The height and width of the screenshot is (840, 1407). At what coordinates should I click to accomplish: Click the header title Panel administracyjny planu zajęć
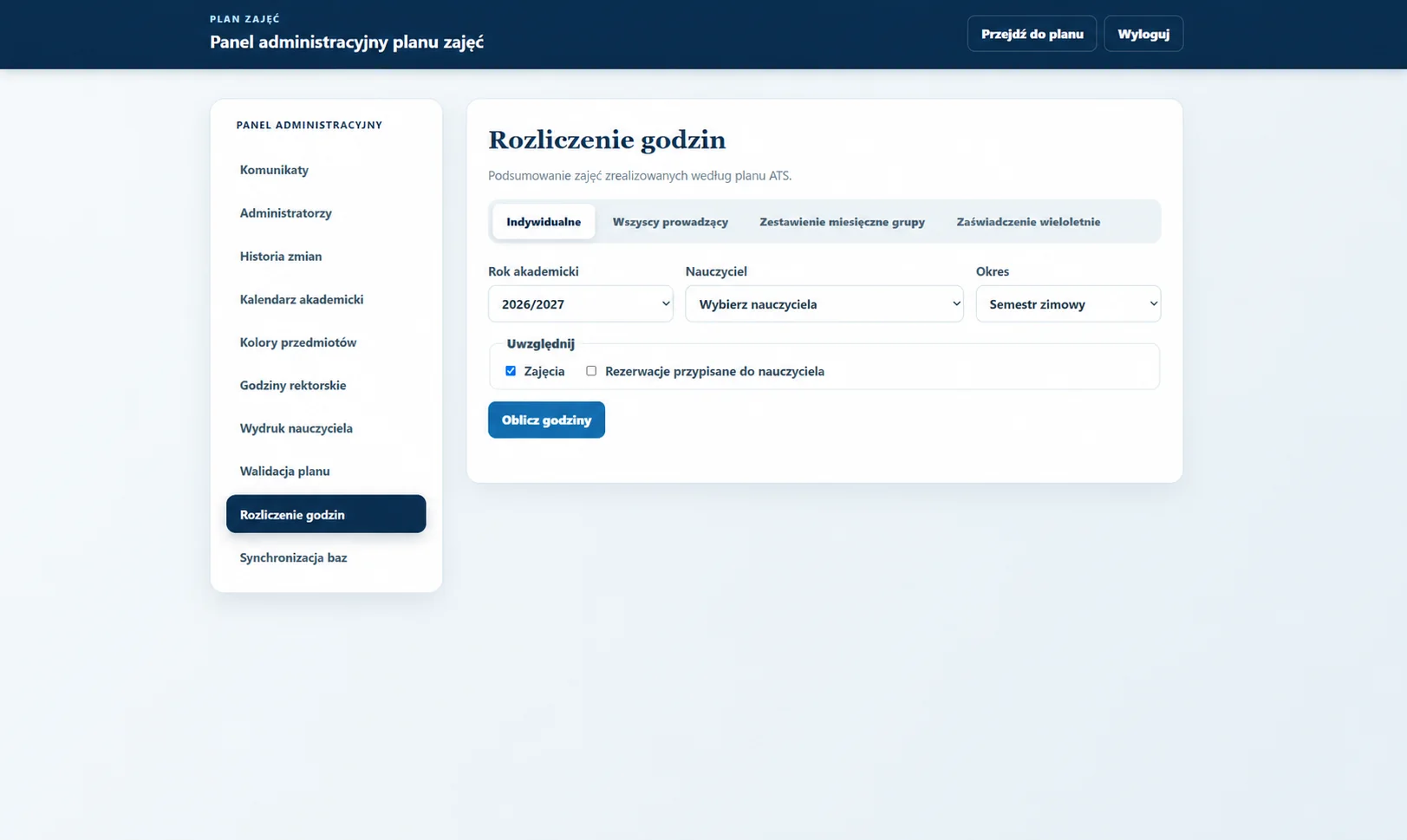coord(347,42)
